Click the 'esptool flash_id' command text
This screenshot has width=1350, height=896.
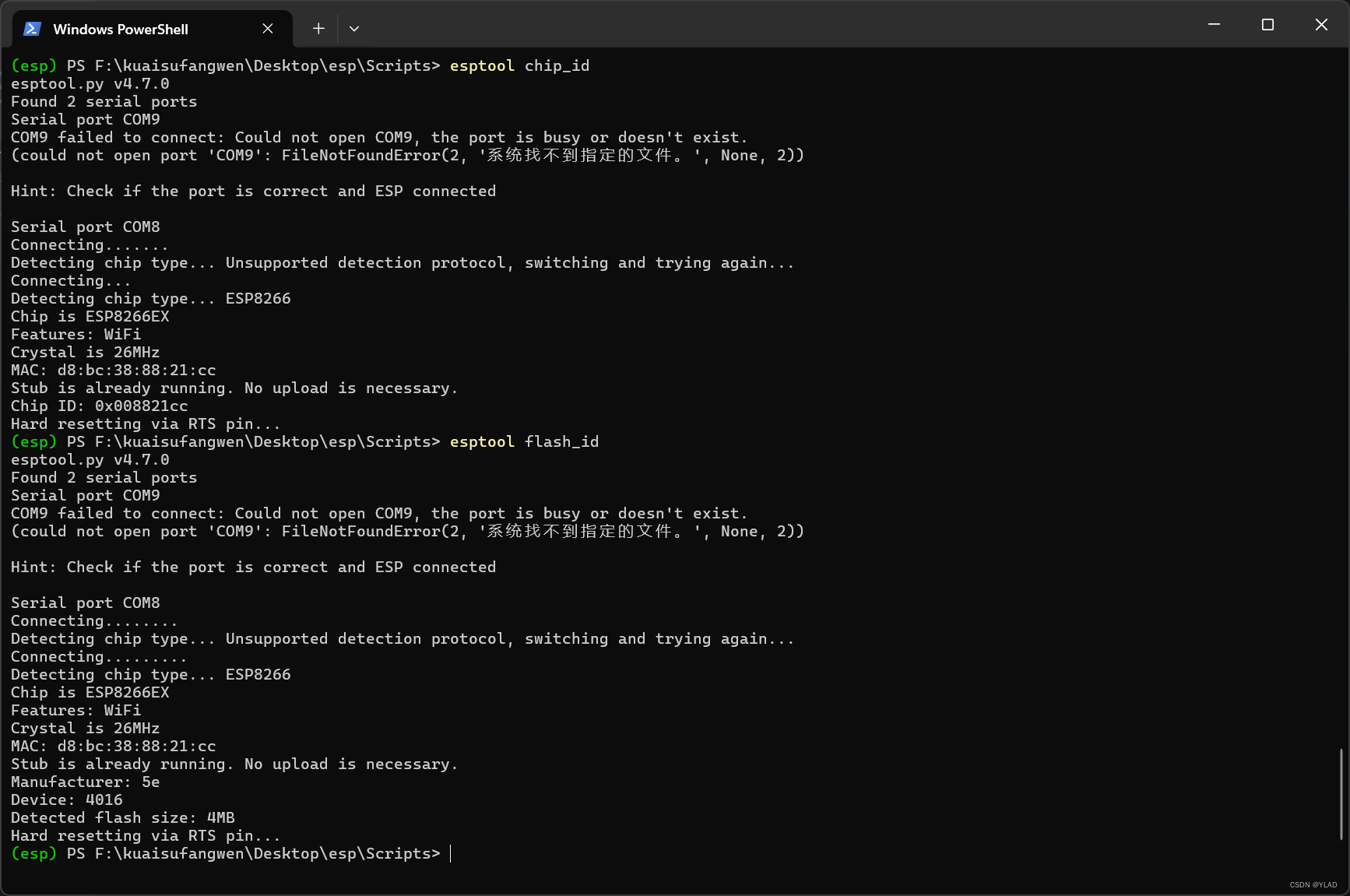click(524, 441)
